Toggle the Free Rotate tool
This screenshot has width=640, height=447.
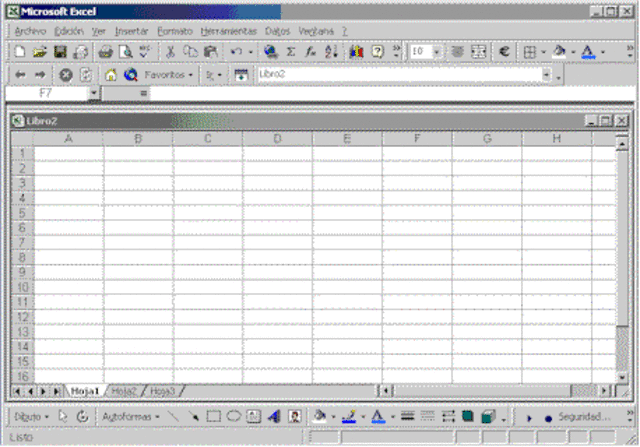(82, 417)
